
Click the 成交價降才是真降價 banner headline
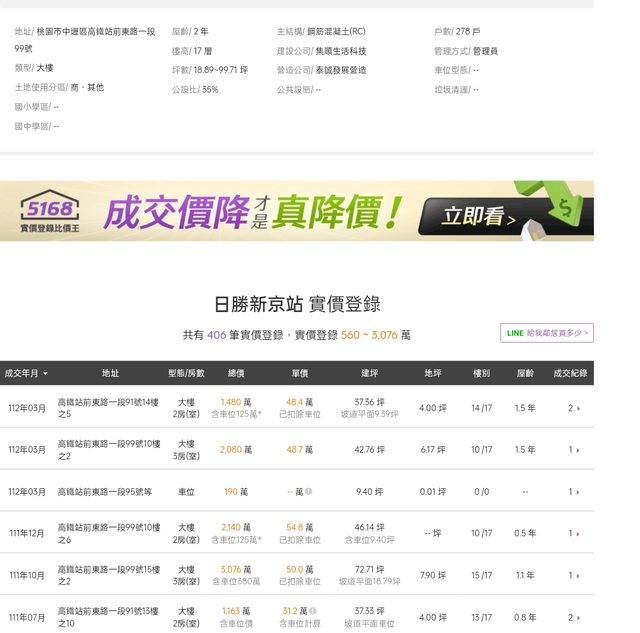[x=254, y=211]
